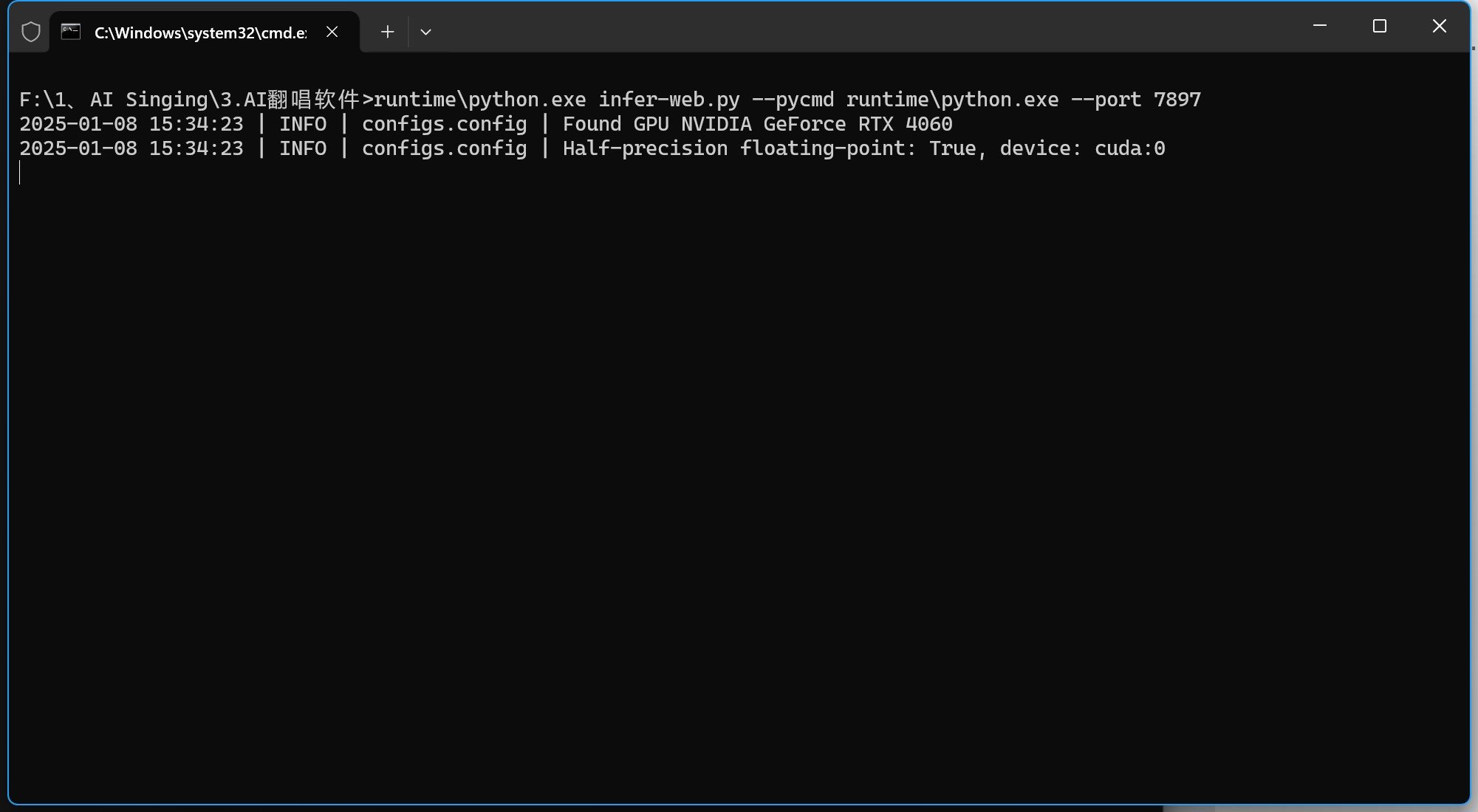1478x812 pixels.
Task: Click the first log line's timestamp
Action: pyautogui.click(x=131, y=124)
